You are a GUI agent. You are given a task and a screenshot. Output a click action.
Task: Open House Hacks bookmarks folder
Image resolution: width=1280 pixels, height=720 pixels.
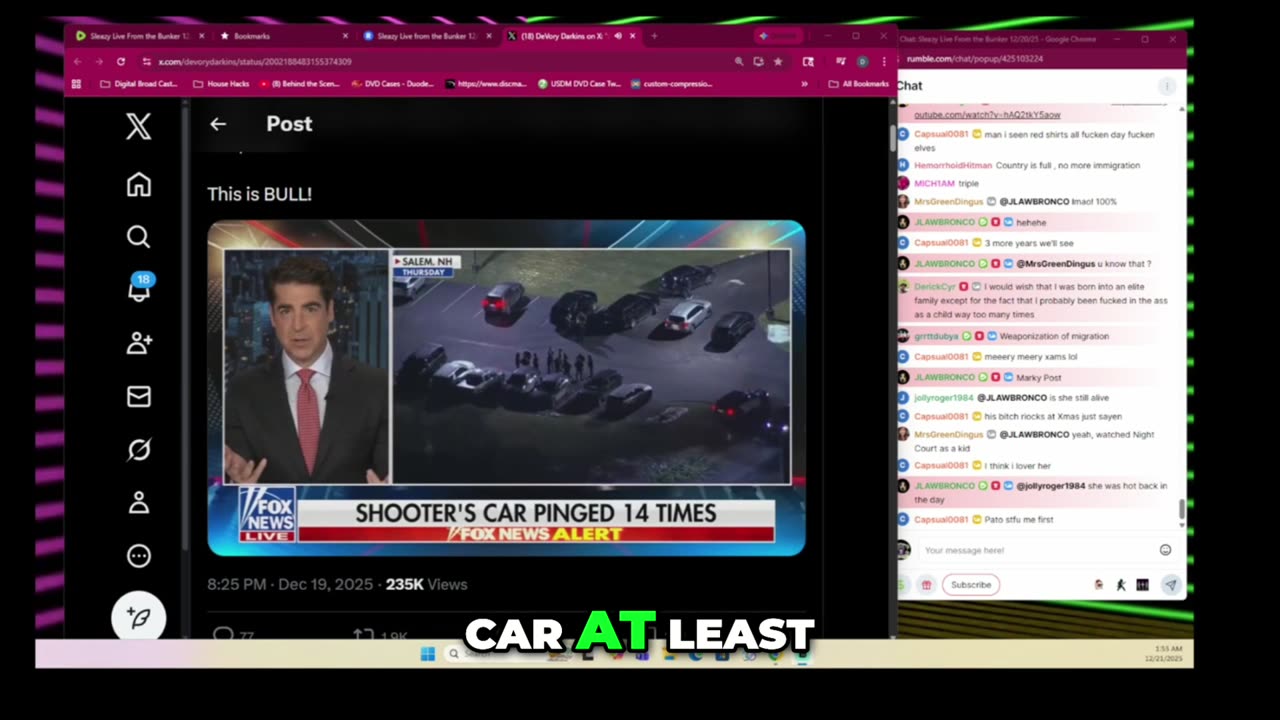point(221,84)
